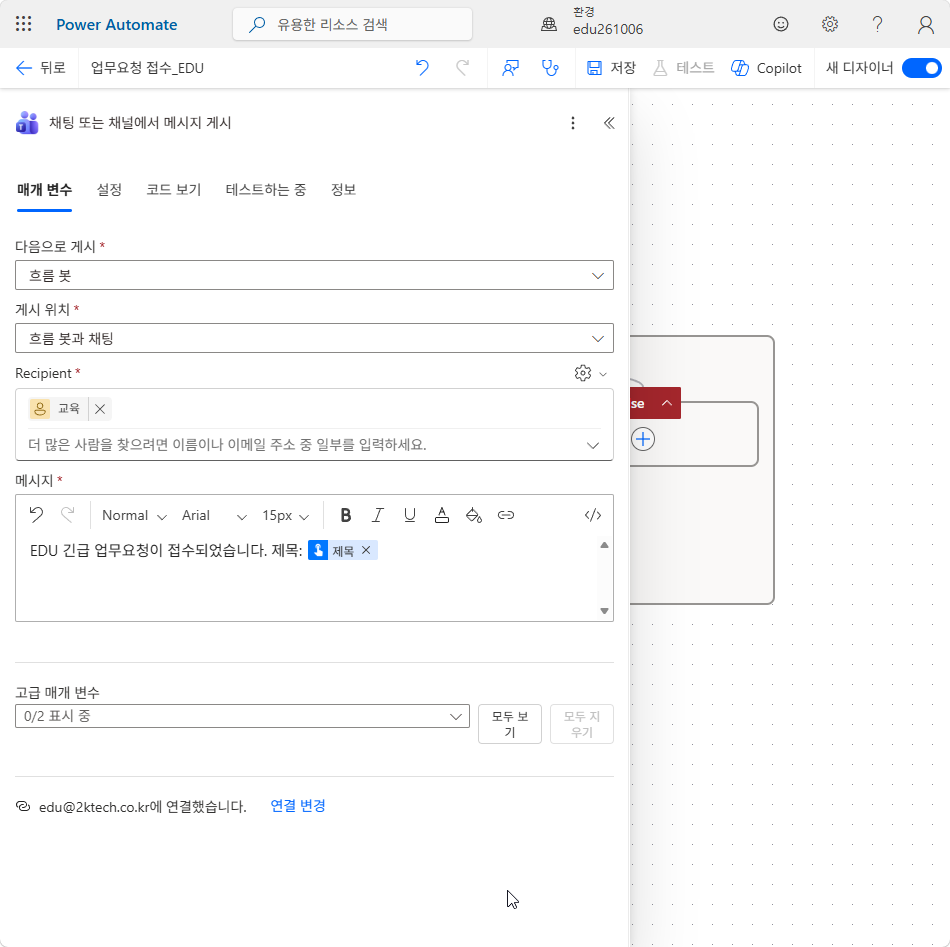Open the font color picker
The image size is (950, 947).
[x=442, y=515]
